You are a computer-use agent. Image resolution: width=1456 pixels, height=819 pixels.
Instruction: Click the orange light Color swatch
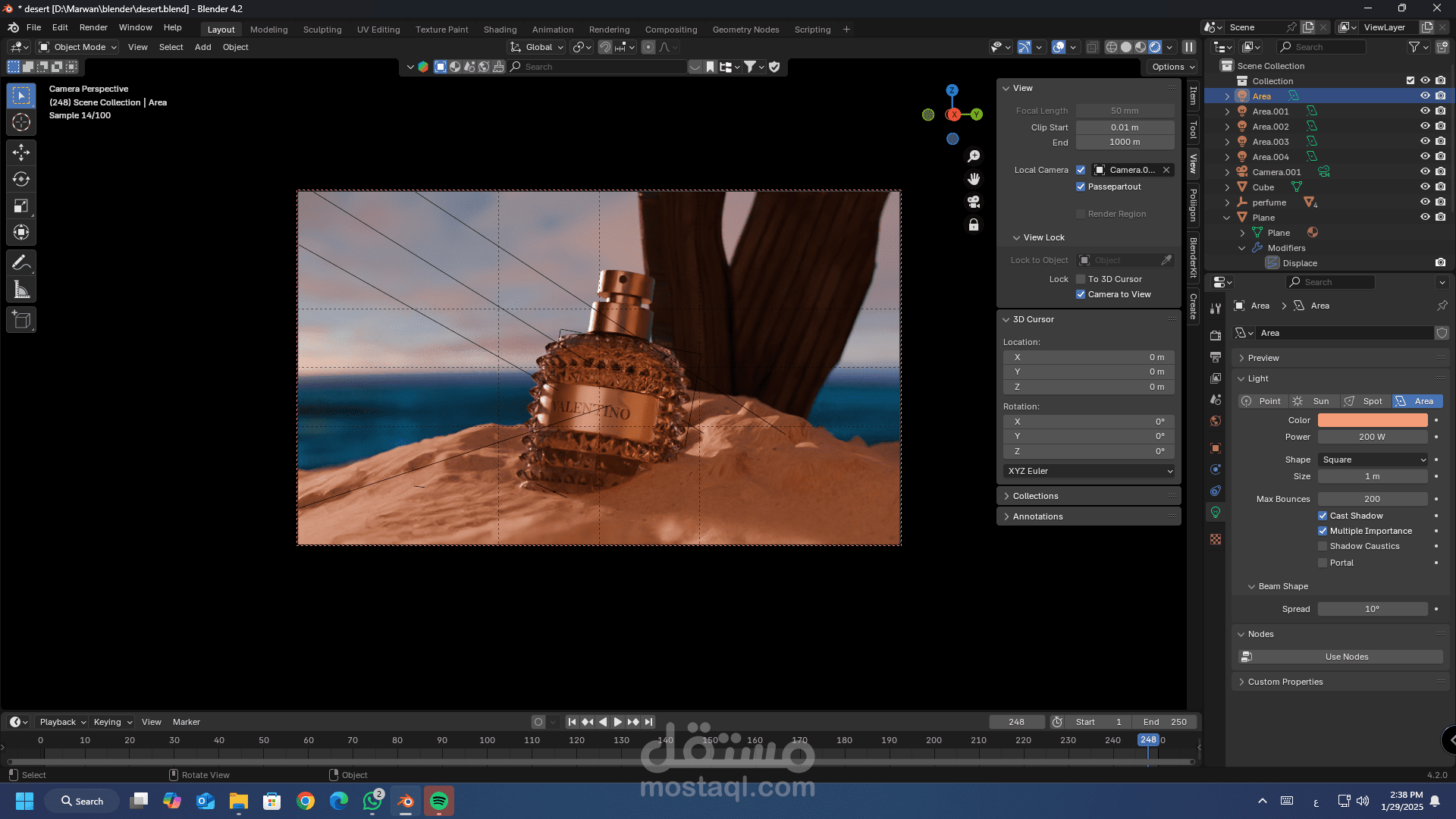point(1372,420)
